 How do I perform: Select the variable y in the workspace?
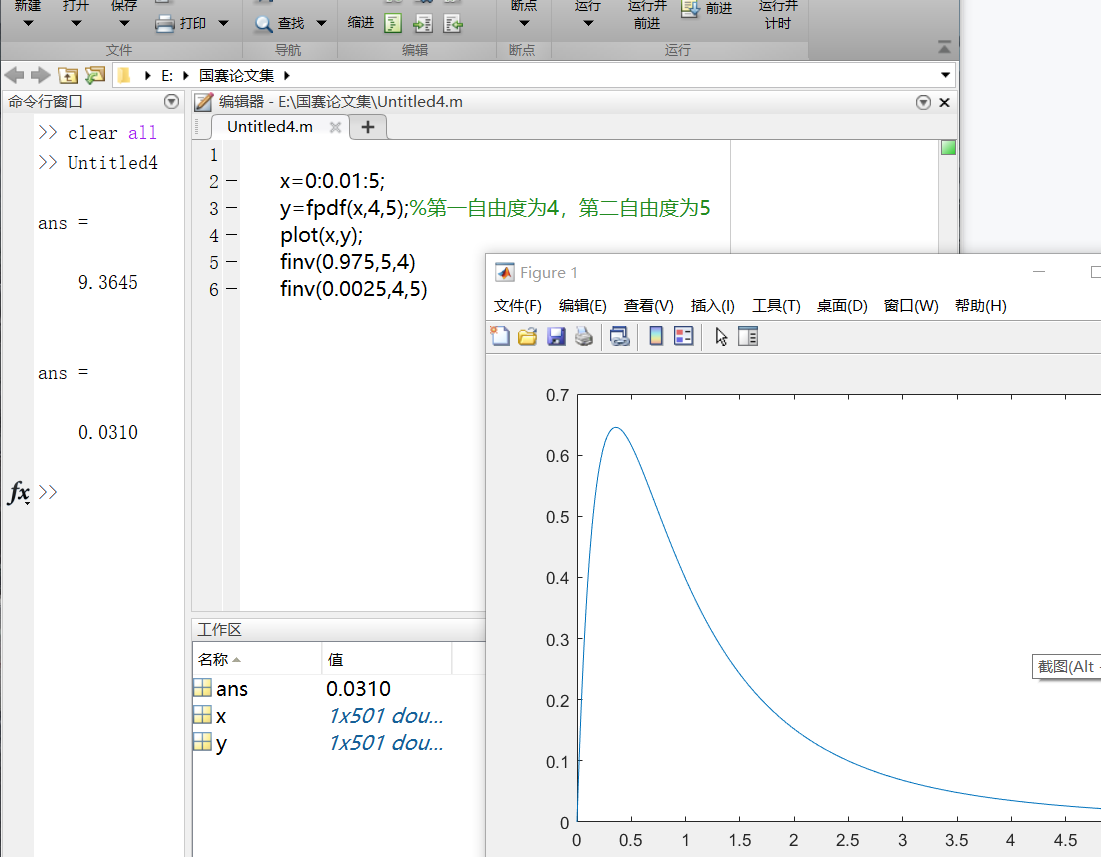[x=223, y=743]
